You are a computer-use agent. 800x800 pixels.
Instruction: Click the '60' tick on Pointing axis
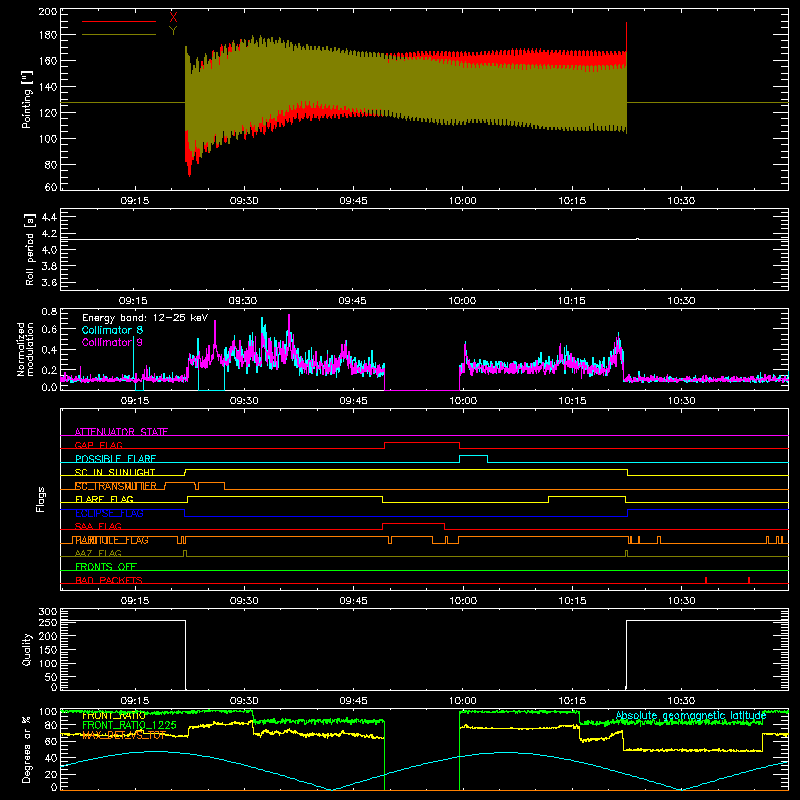(51, 187)
